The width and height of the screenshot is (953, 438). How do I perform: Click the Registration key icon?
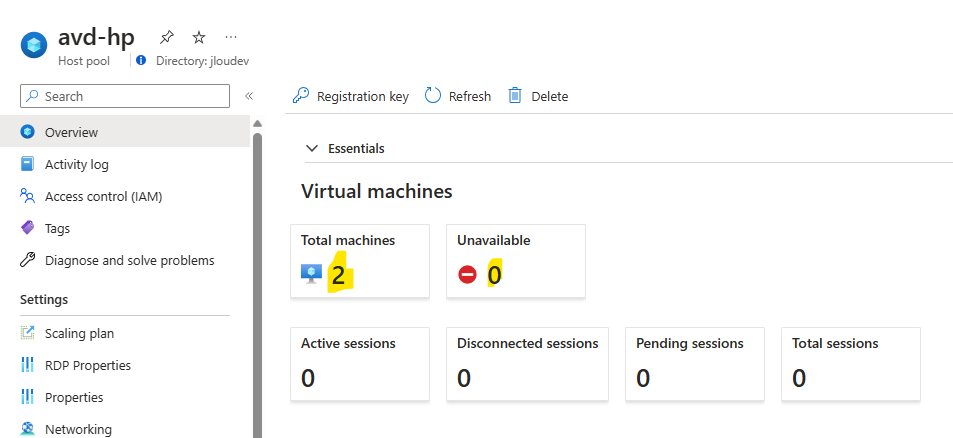pos(301,96)
